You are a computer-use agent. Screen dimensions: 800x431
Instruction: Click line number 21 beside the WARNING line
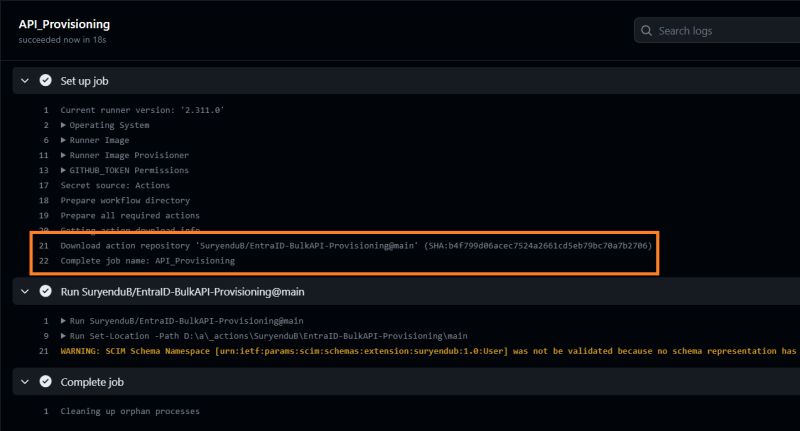pyautogui.click(x=44, y=351)
